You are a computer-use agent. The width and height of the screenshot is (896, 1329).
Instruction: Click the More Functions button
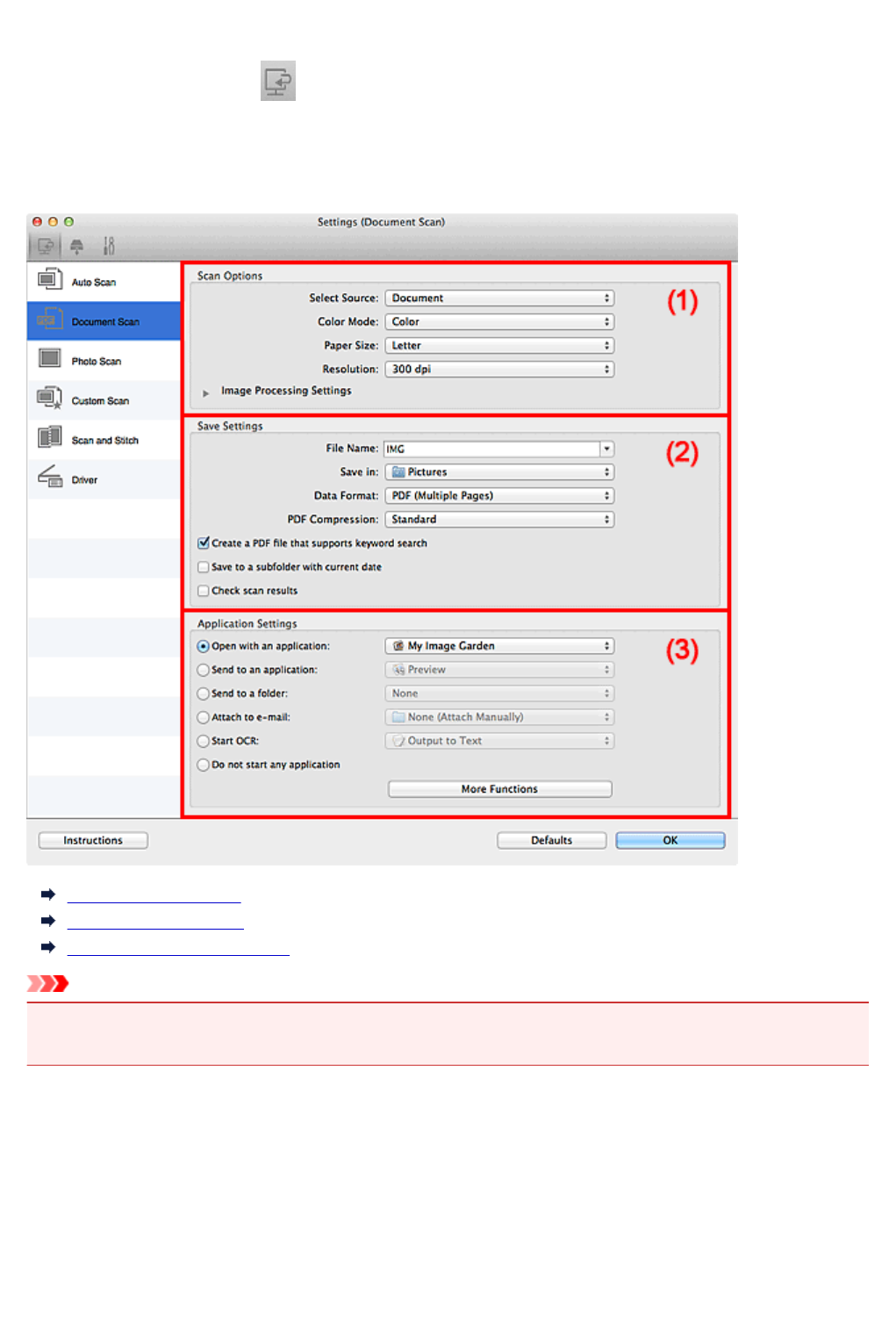click(500, 789)
